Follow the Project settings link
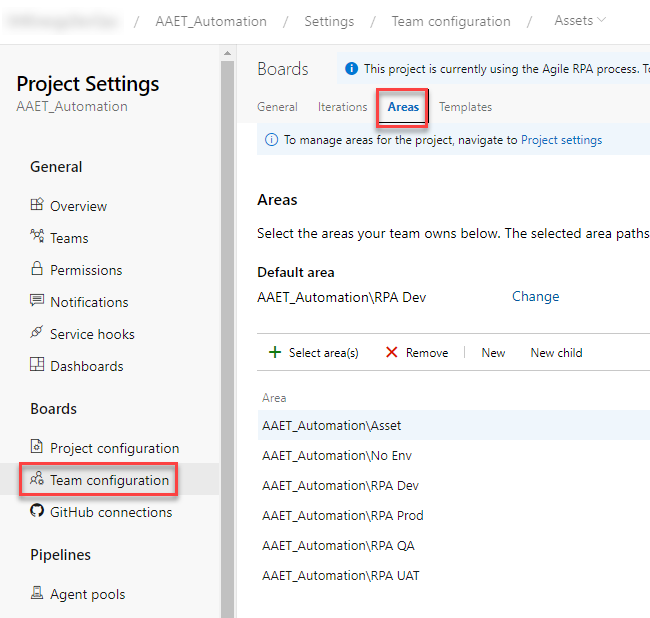The image size is (650, 618). (x=561, y=140)
